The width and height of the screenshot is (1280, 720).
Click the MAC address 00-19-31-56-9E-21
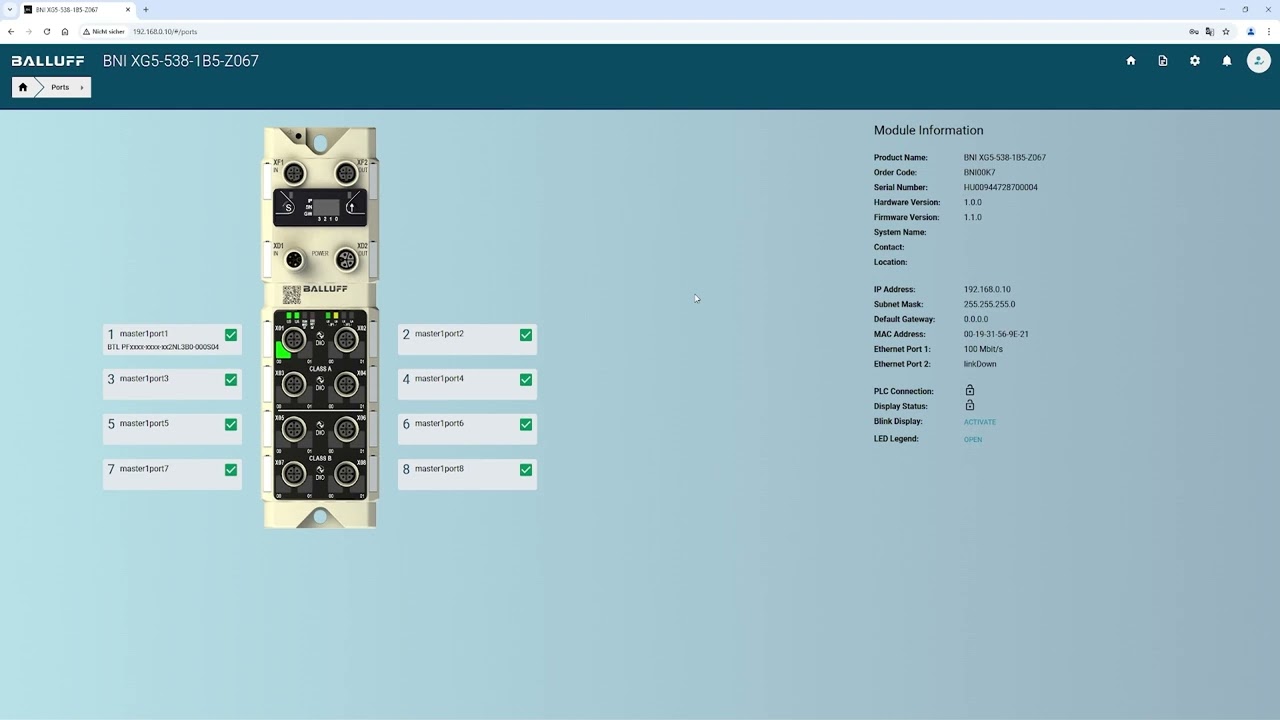click(x=996, y=334)
